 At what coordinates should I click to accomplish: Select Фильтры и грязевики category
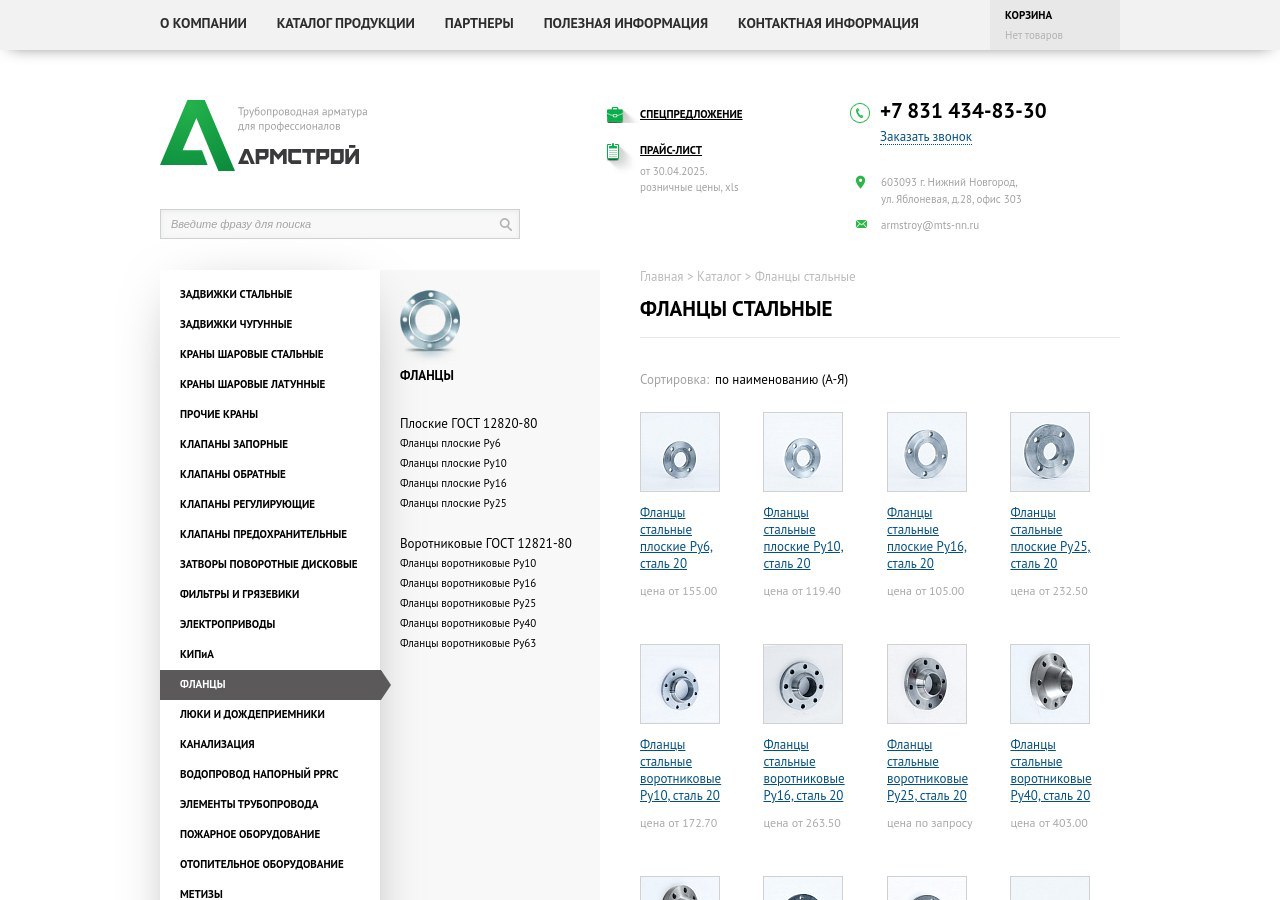[x=270, y=594]
